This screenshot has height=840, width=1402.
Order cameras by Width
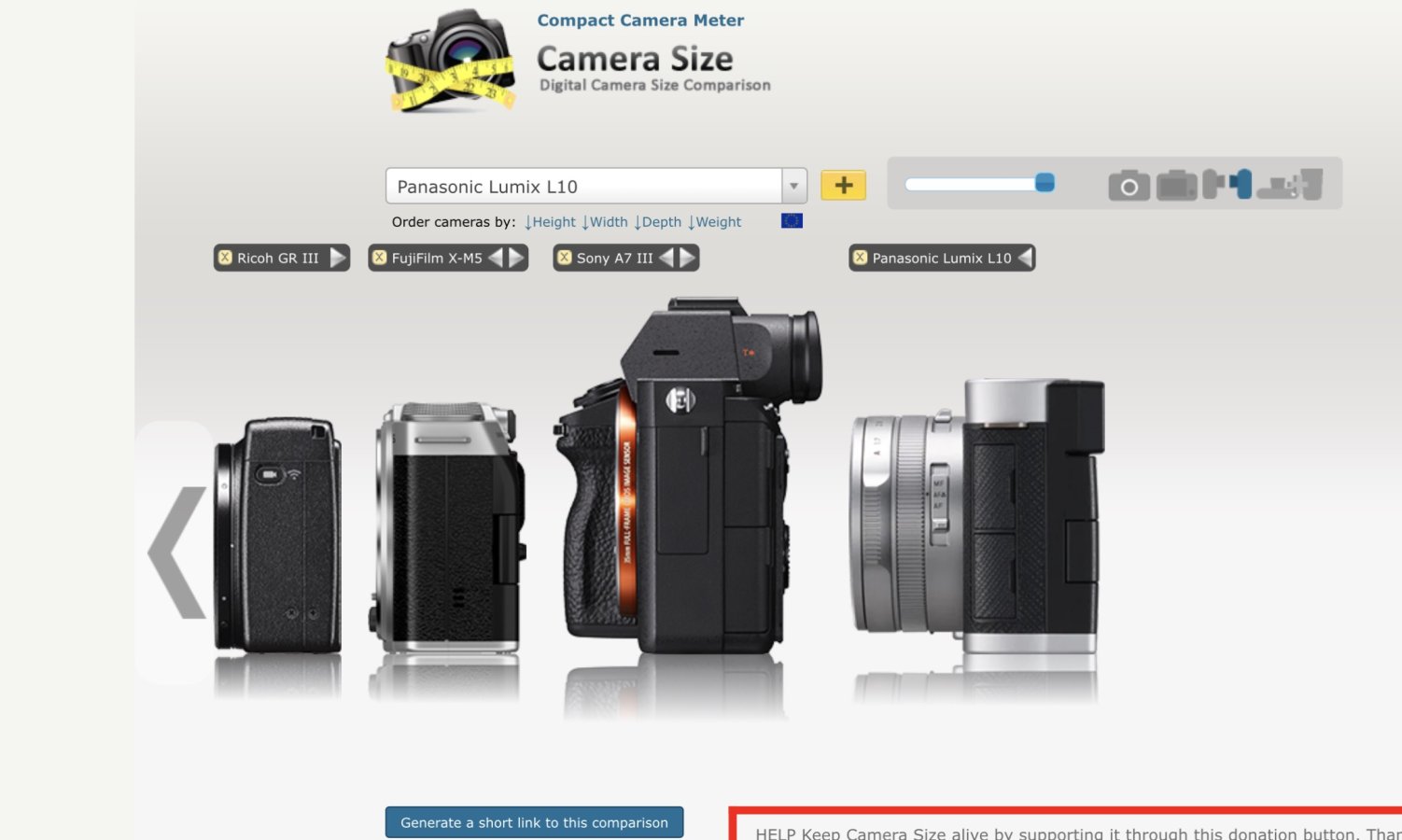[x=605, y=222]
